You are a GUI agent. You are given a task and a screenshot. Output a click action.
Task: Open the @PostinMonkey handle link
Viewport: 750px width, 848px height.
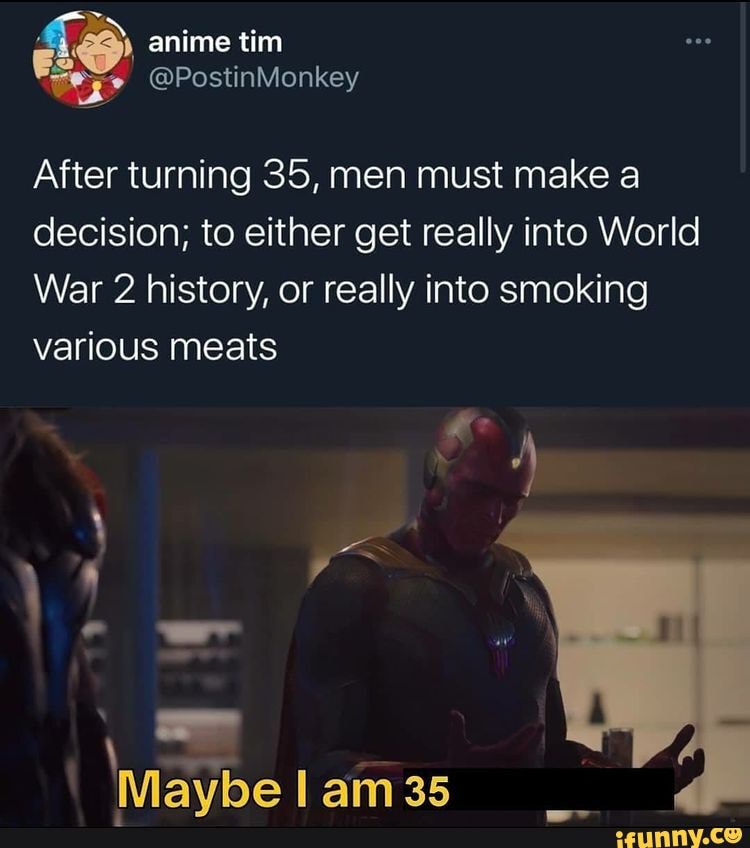[253, 78]
